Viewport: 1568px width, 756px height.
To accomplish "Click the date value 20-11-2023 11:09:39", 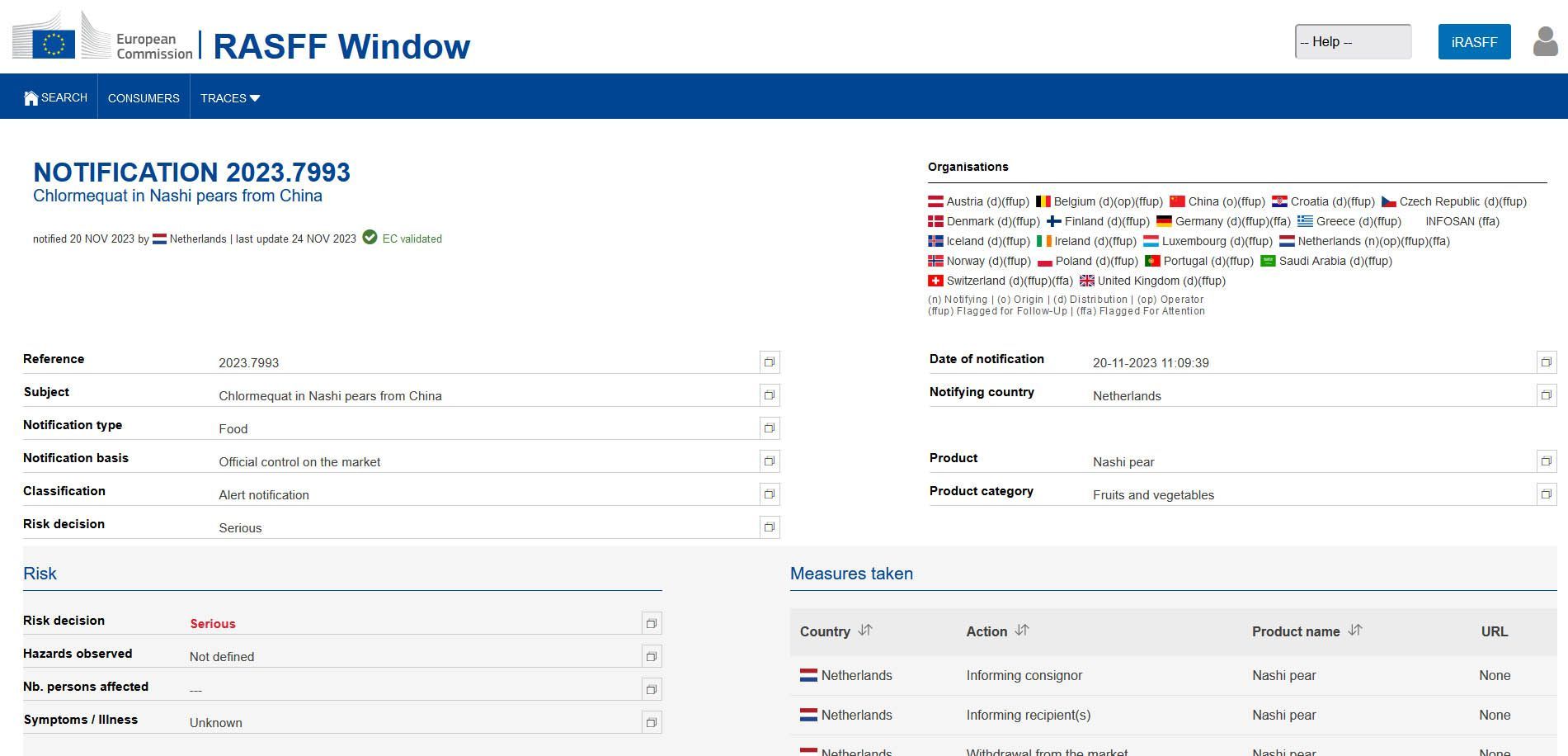I will pos(1151,363).
